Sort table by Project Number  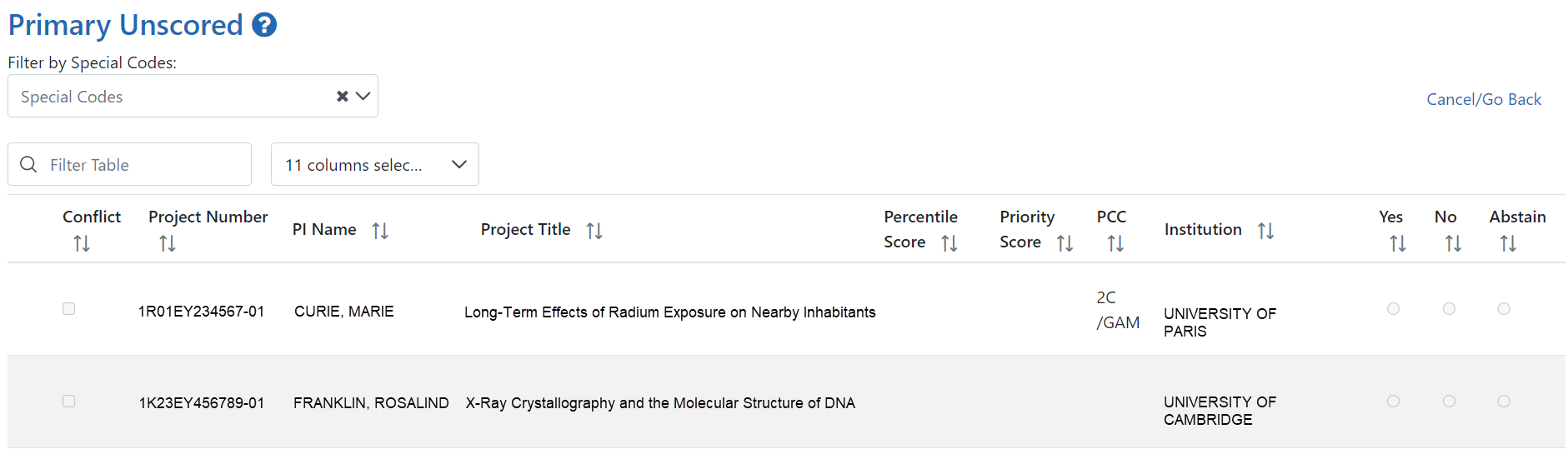click(168, 243)
